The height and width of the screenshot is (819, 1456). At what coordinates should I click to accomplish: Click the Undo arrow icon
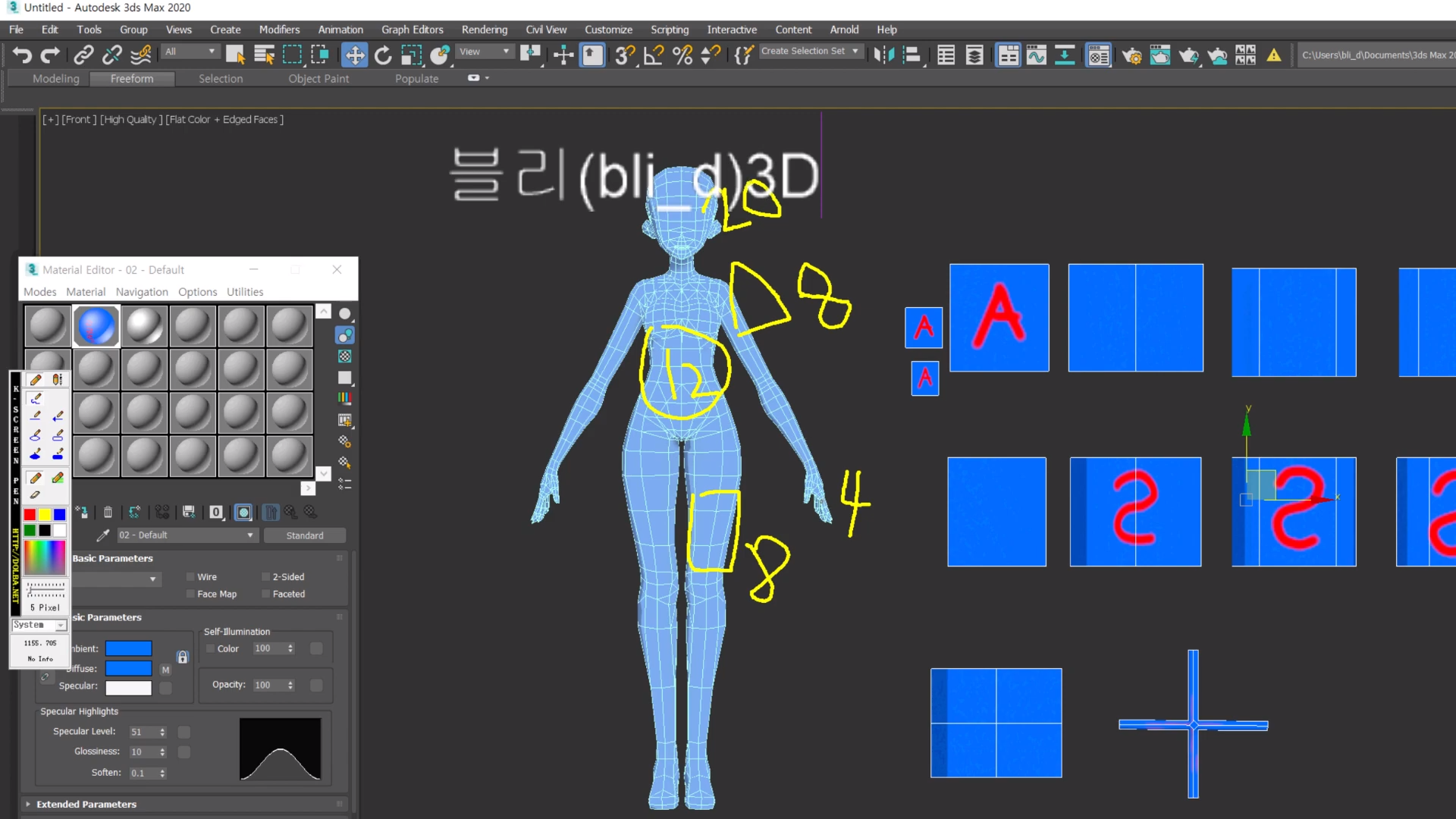point(22,55)
